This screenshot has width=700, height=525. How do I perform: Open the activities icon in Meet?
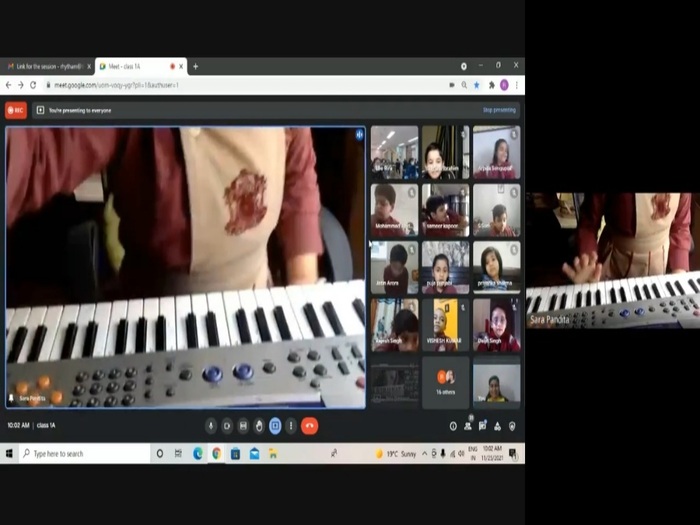(497, 426)
